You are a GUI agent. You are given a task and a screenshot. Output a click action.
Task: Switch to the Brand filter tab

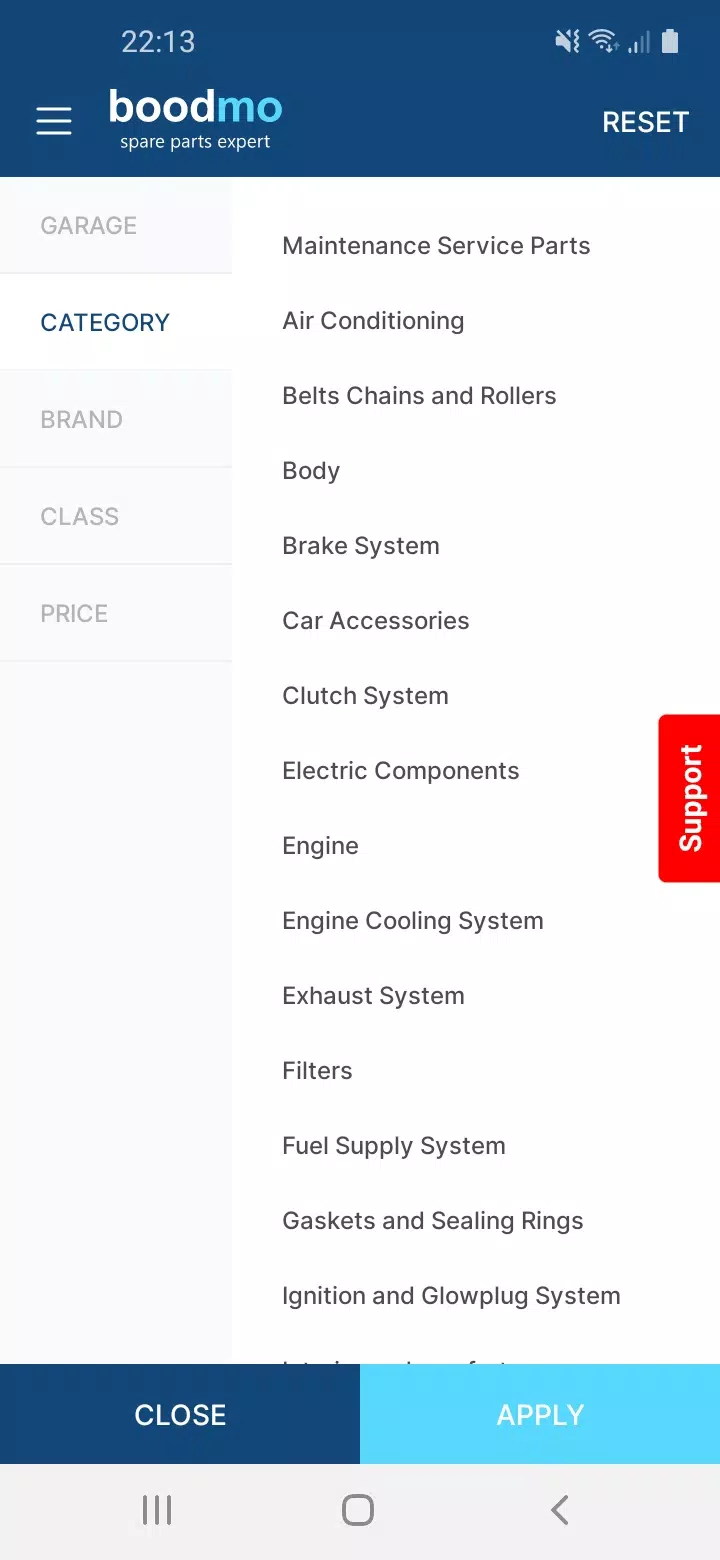click(x=82, y=420)
